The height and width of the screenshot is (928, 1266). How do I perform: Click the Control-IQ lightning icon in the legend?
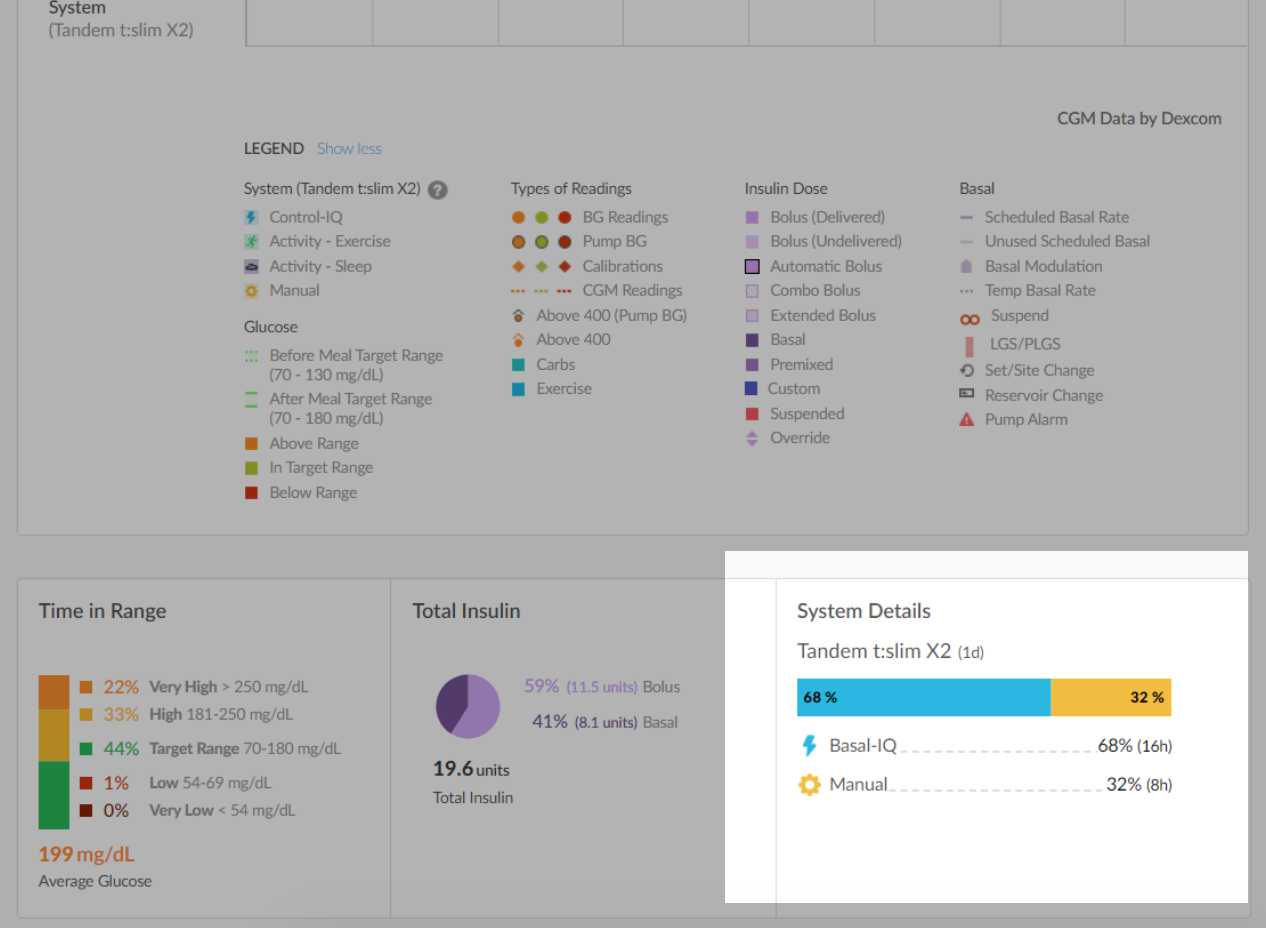tap(251, 217)
